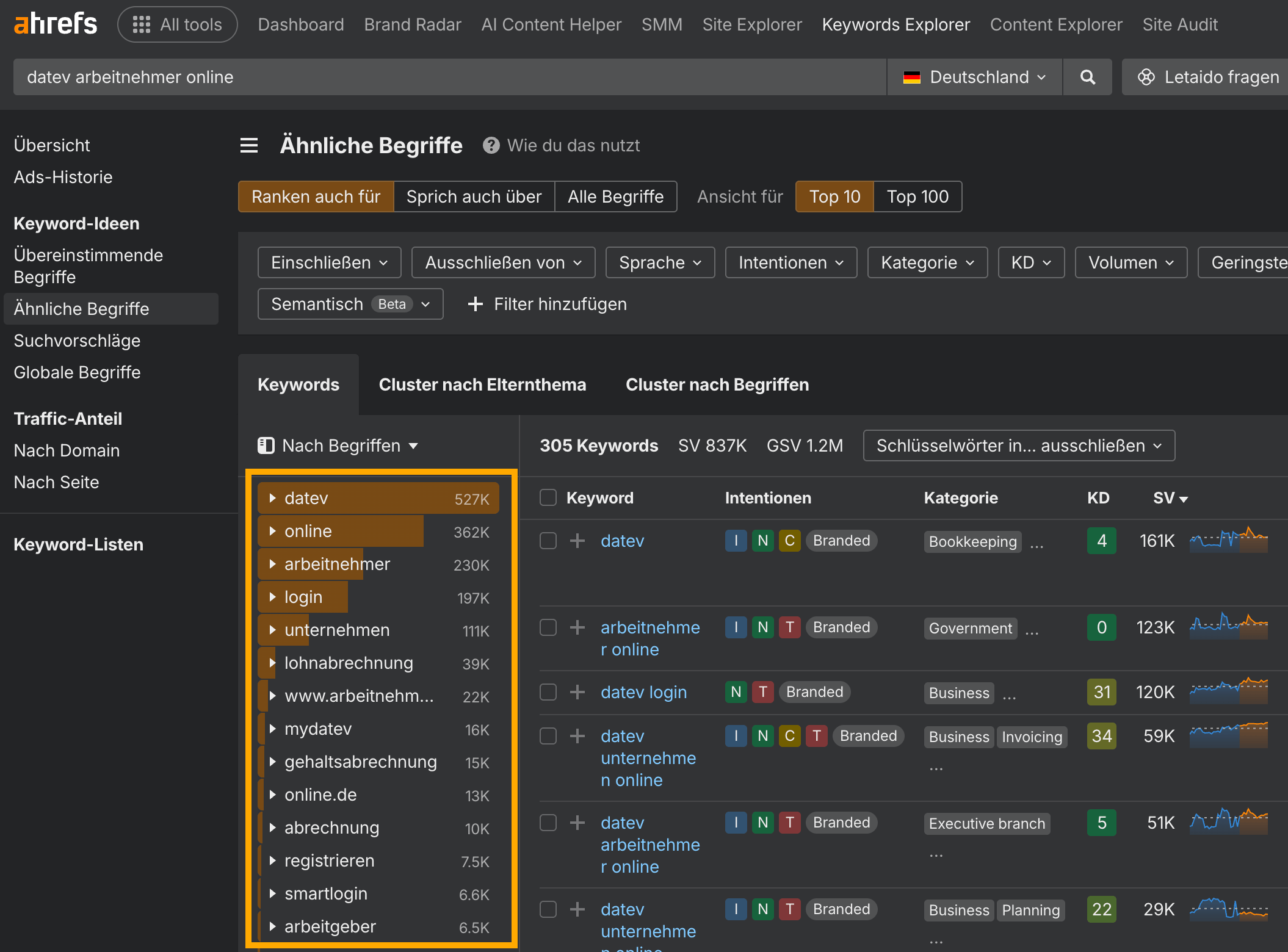This screenshot has height=952, width=1288.
Task: Open the Suchvorschläge sidebar link
Action: 77,341
